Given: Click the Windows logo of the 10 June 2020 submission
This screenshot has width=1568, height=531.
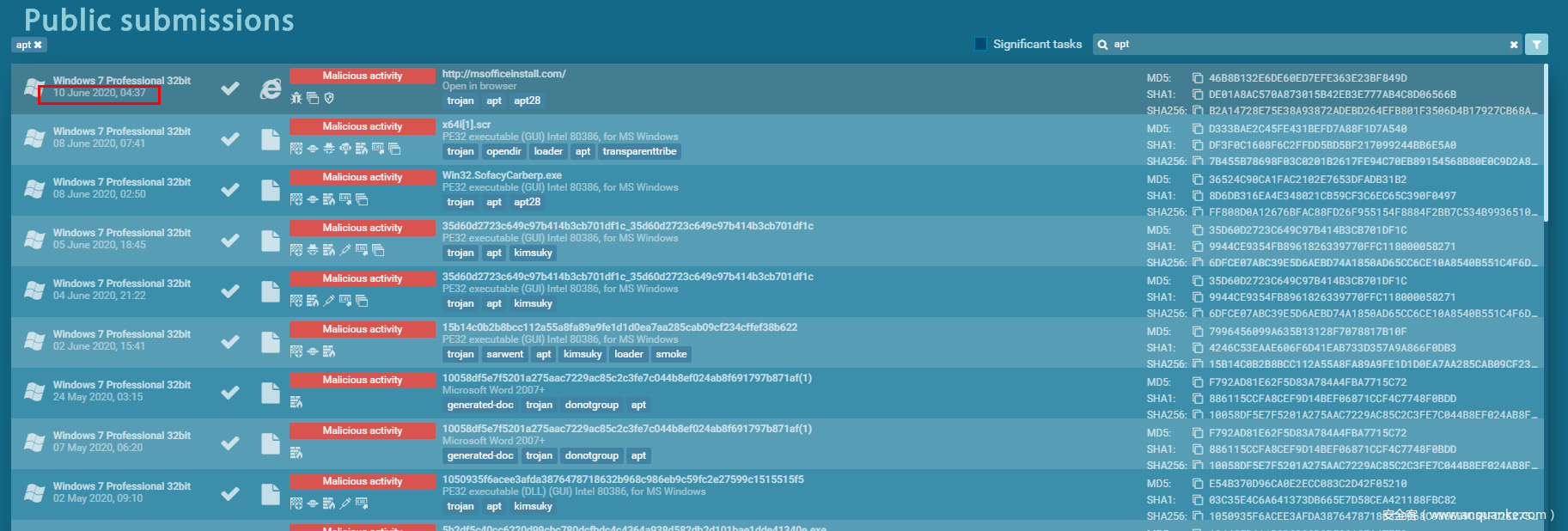Looking at the screenshot, I should [34, 88].
